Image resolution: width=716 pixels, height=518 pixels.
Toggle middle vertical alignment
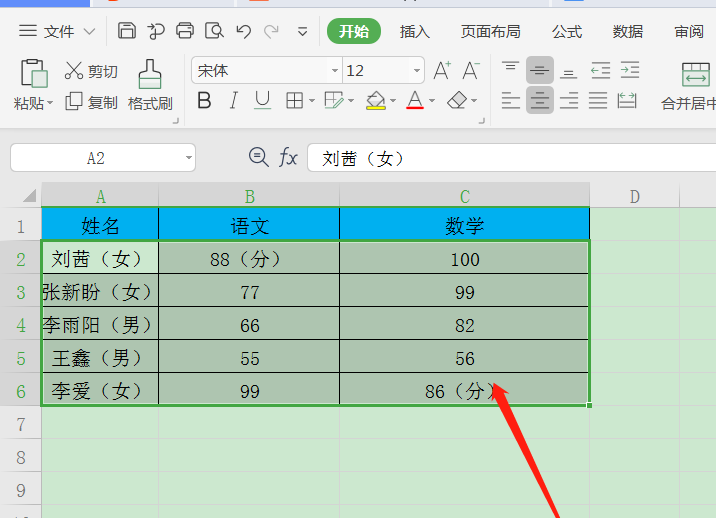pyautogui.click(x=540, y=70)
